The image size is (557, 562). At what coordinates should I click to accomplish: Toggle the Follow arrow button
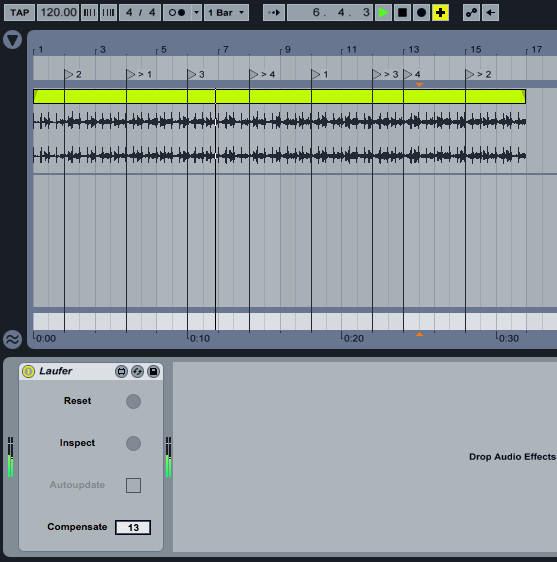[x=274, y=13]
